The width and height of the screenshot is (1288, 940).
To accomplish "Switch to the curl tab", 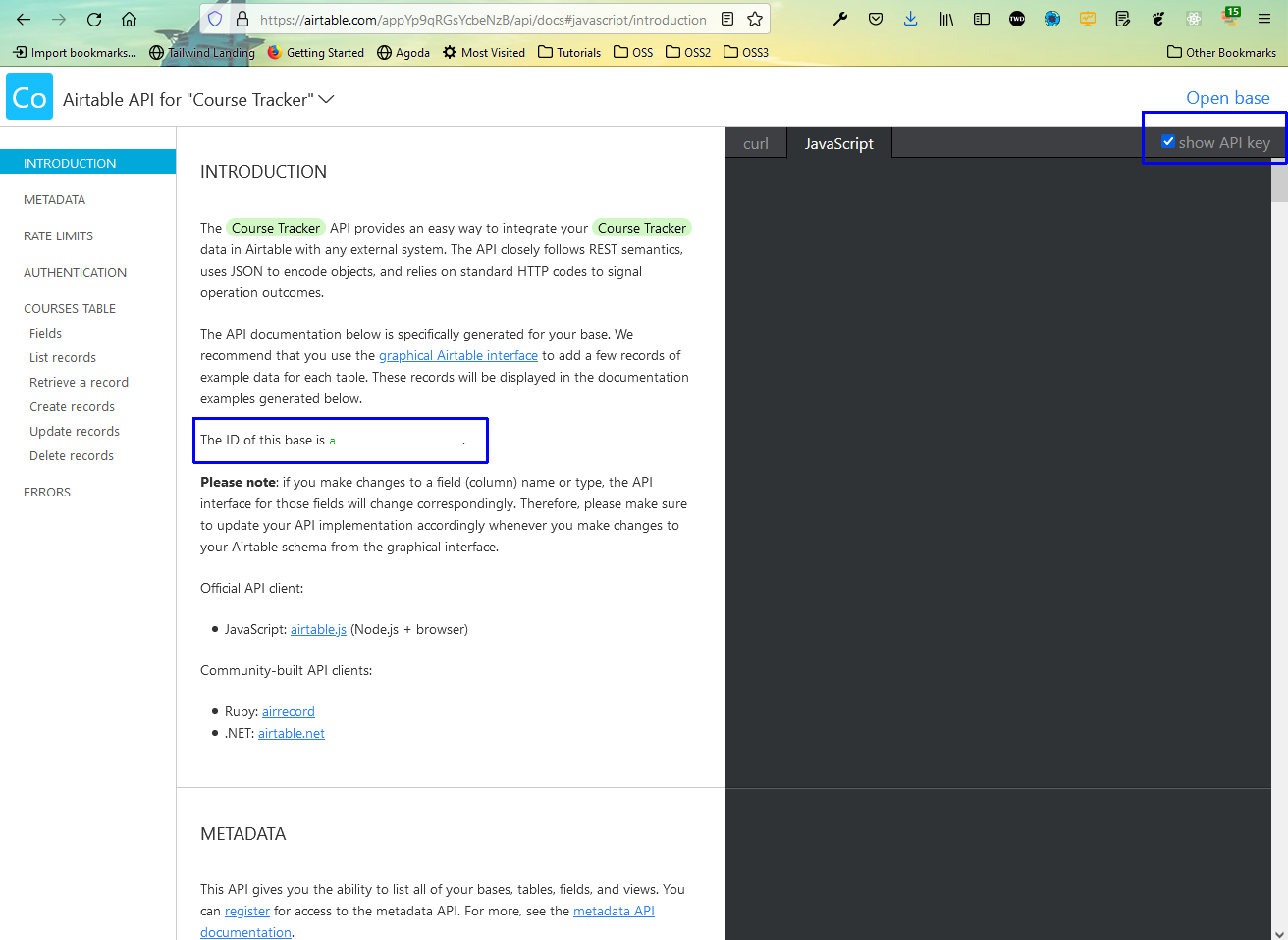I will click(x=756, y=143).
